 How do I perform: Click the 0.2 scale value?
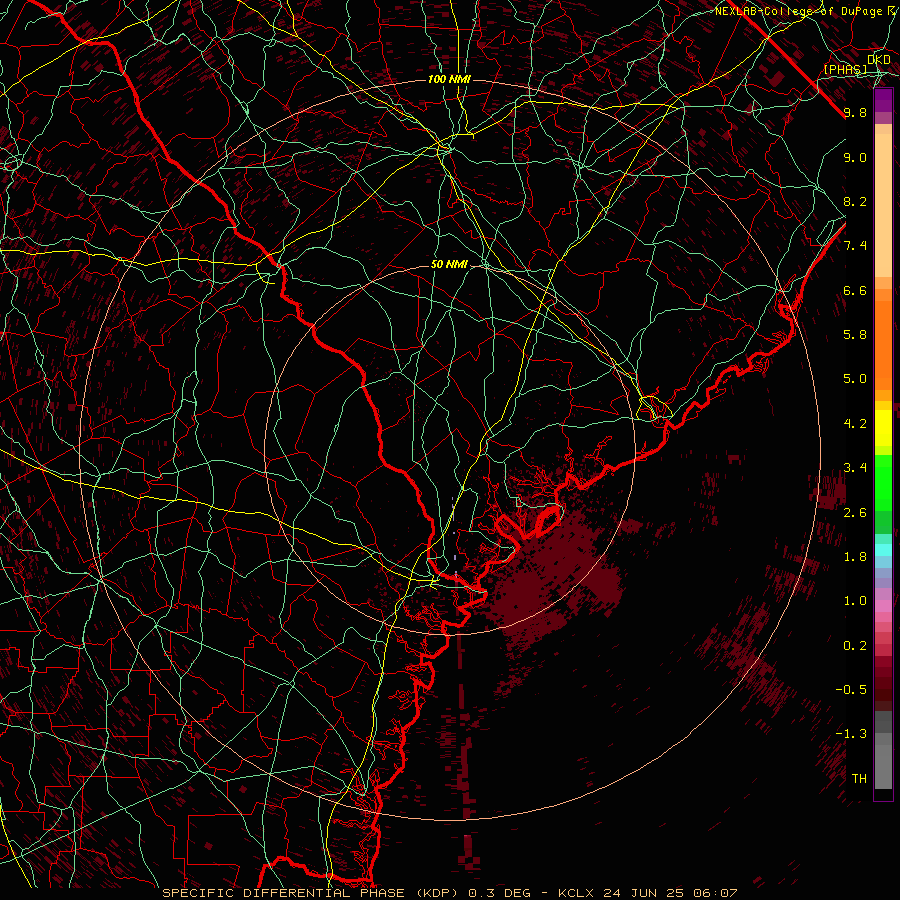(x=855, y=646)
